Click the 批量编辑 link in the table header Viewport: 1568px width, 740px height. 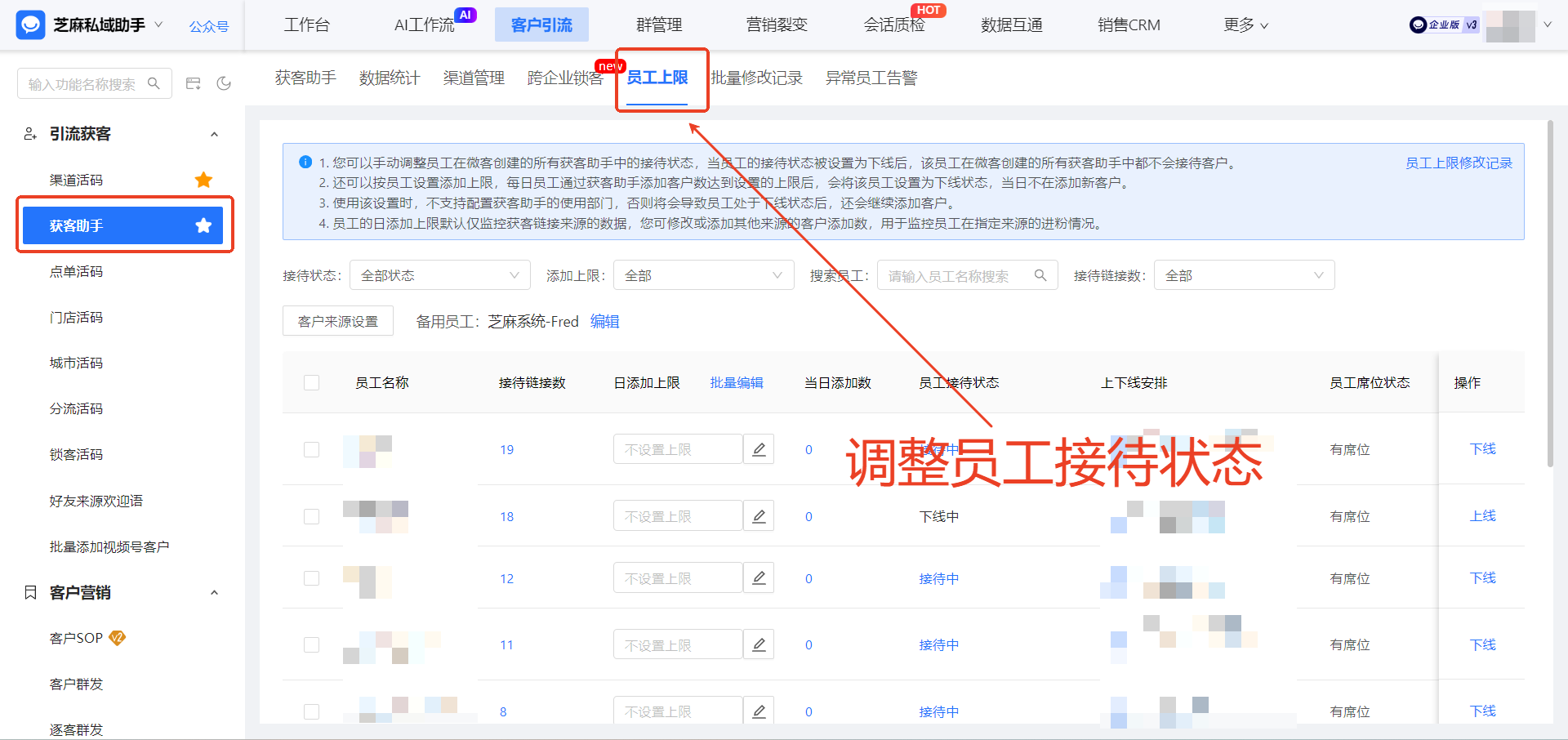(737, 383)
